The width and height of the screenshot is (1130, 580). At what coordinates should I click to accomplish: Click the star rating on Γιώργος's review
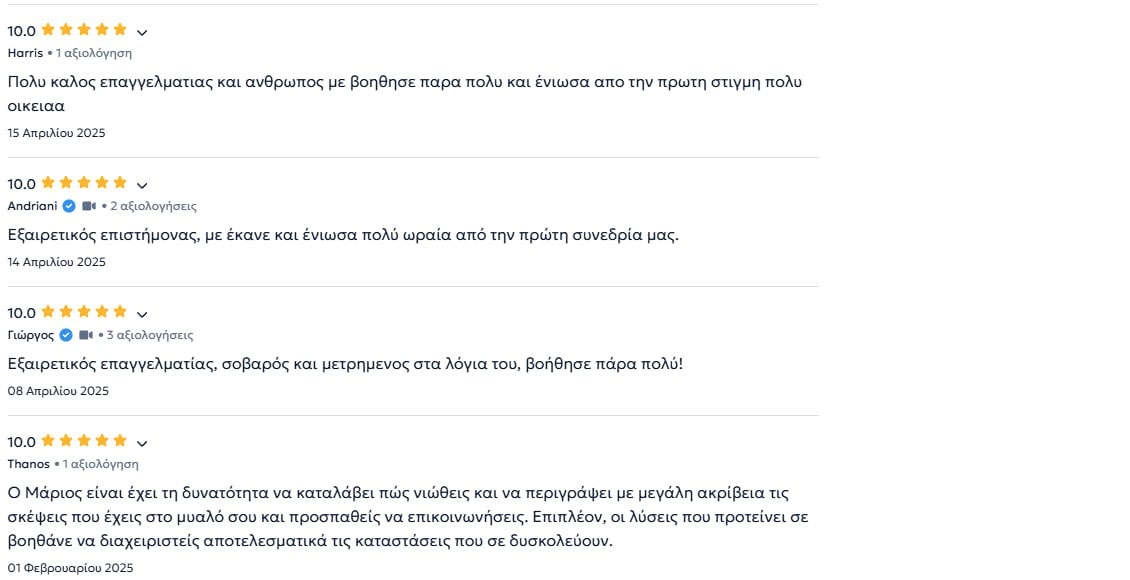click(84, 312)
